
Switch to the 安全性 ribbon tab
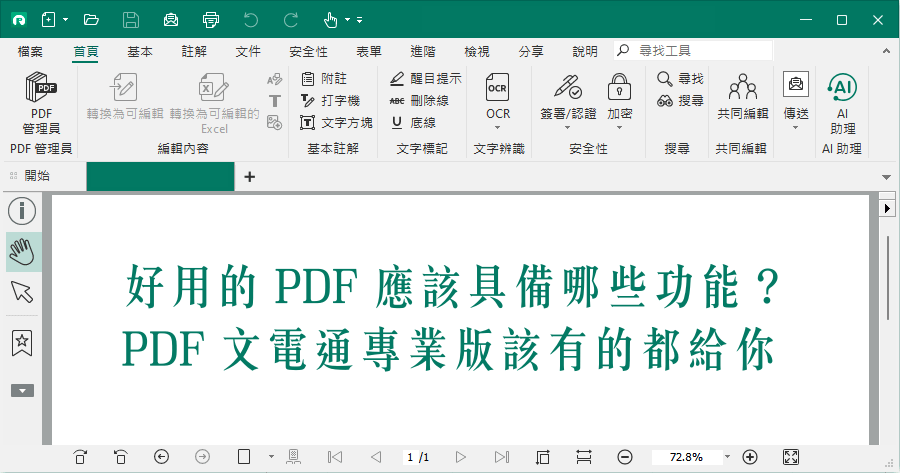(x=308, y=52)
